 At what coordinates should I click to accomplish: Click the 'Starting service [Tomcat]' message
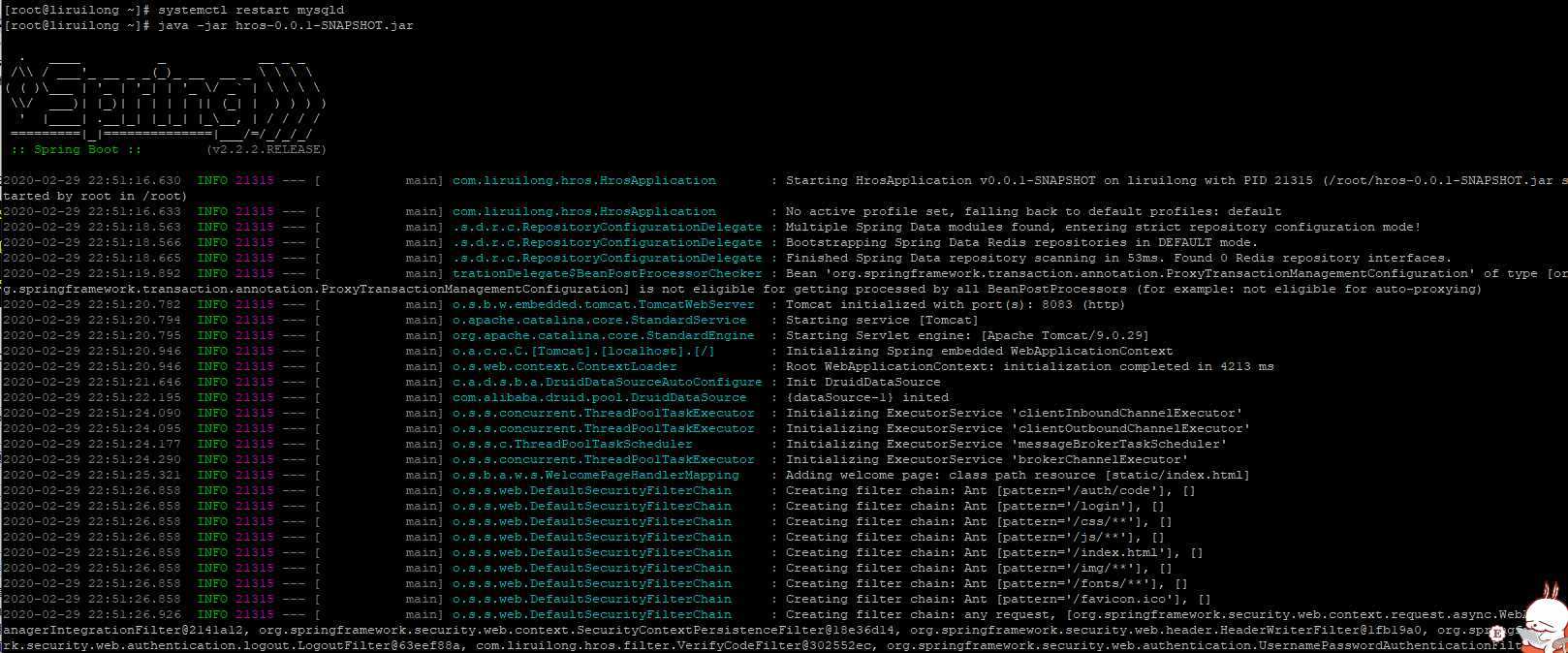[x=882, y=320]
